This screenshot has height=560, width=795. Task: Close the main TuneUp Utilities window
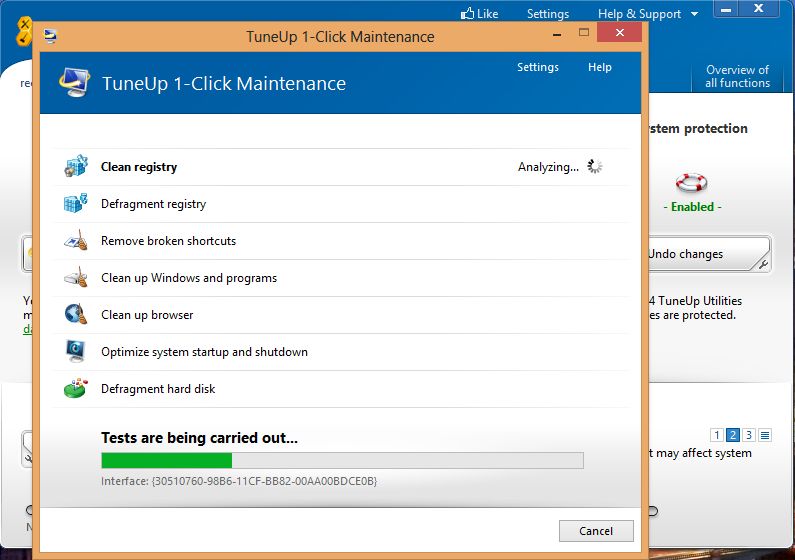[758, 8]
